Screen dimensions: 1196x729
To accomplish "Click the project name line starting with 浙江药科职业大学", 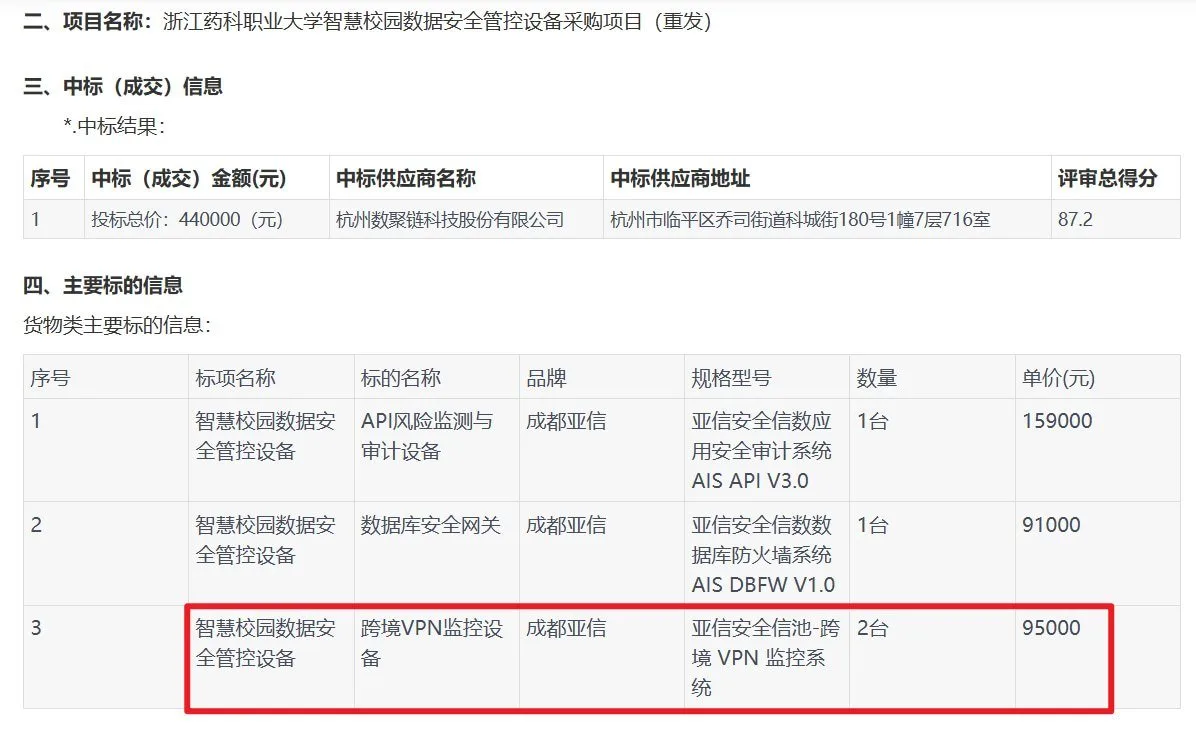I will point(437,21).
